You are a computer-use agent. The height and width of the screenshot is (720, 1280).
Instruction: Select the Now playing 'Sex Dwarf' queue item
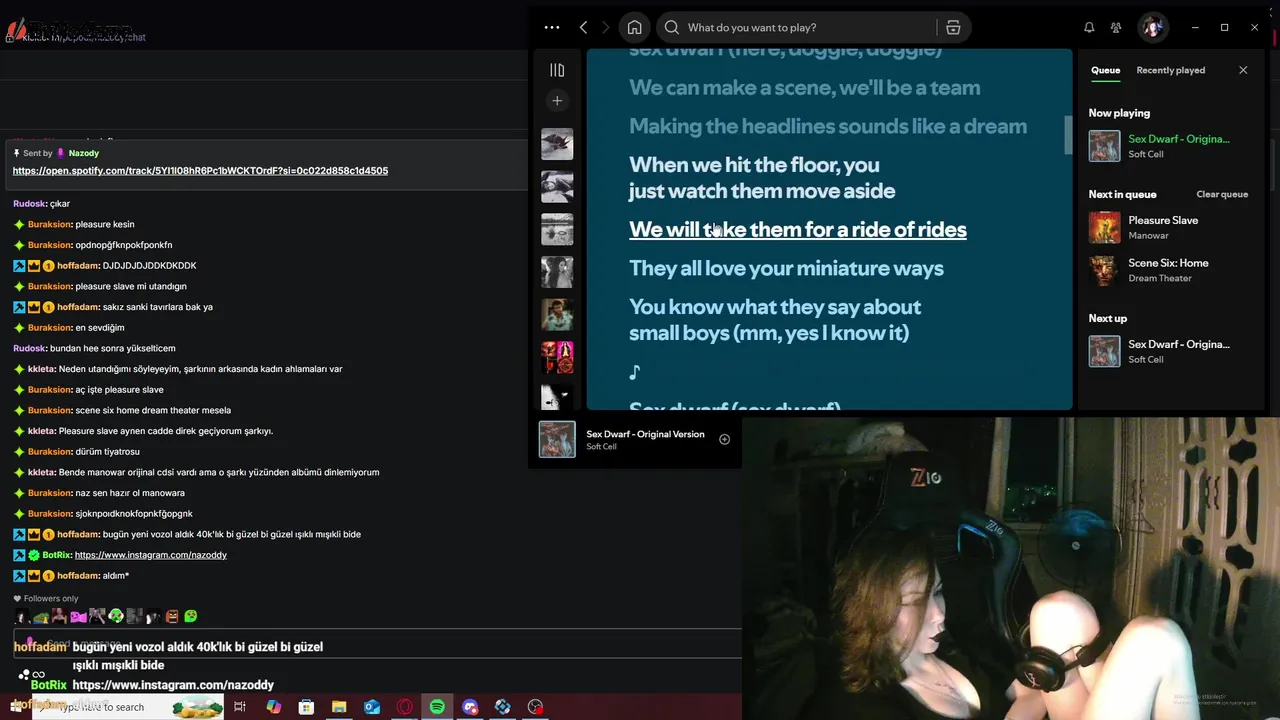(x=1169, y=146)
